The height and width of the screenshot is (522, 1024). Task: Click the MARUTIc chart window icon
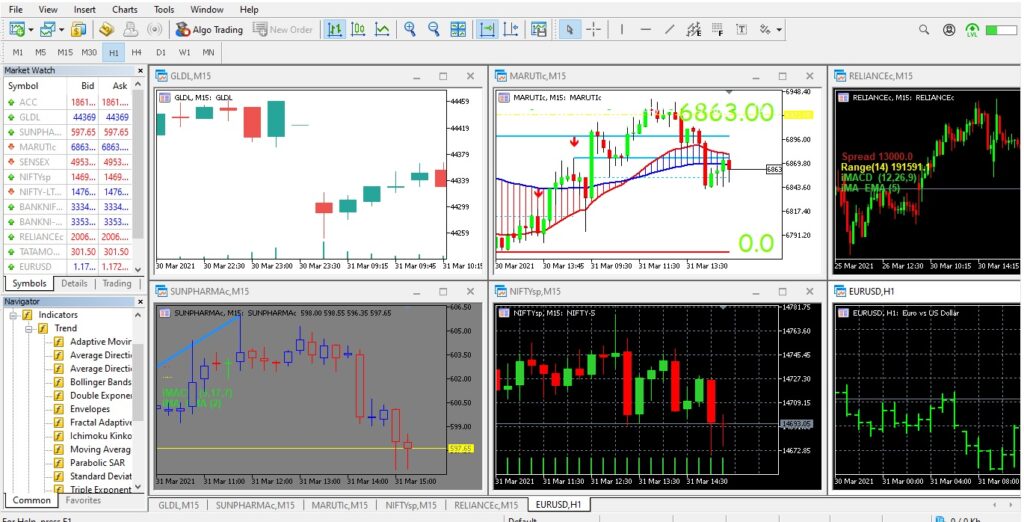pos(501,76)
